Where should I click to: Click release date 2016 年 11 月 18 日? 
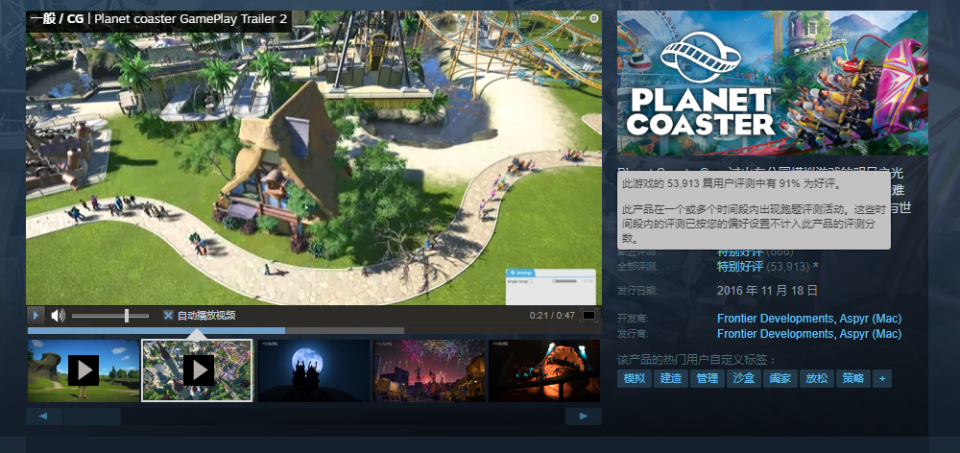pos(767,290)
